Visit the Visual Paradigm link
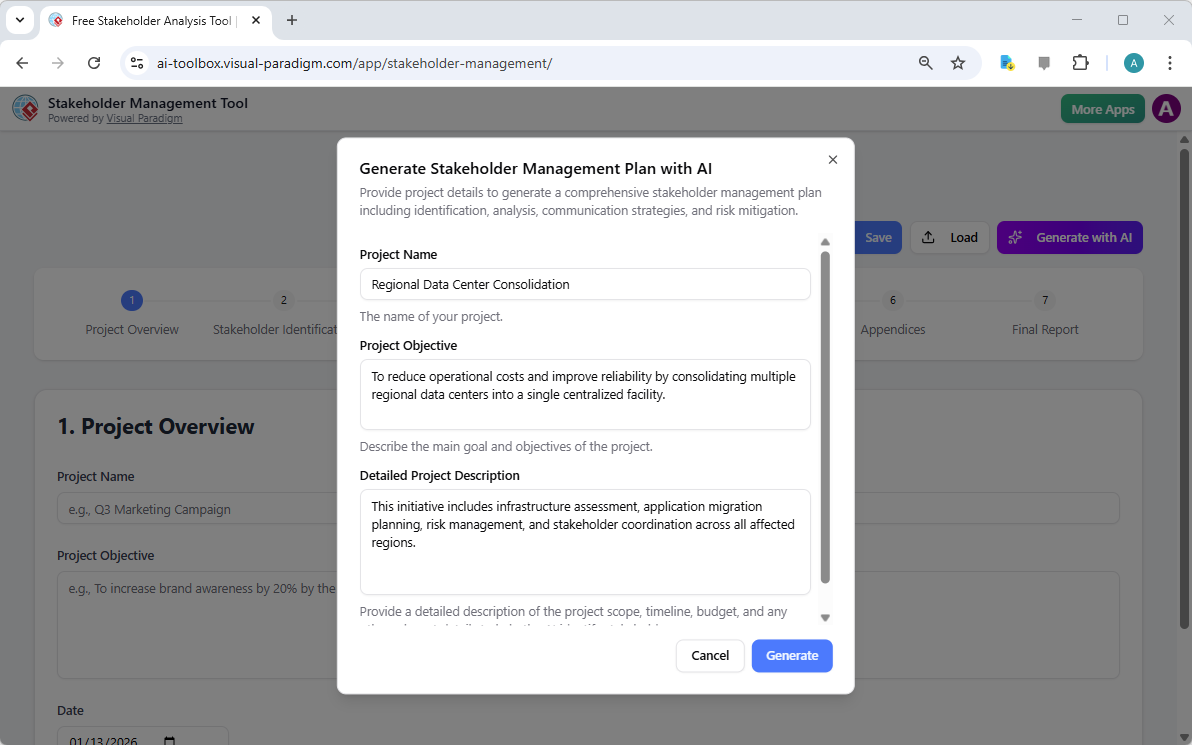 [x=144, y=117]
